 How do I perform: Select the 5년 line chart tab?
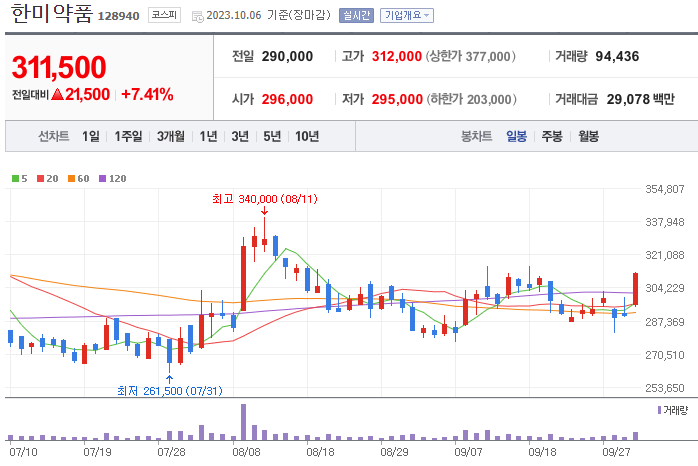pyautogui.click(x=272, y=136)
